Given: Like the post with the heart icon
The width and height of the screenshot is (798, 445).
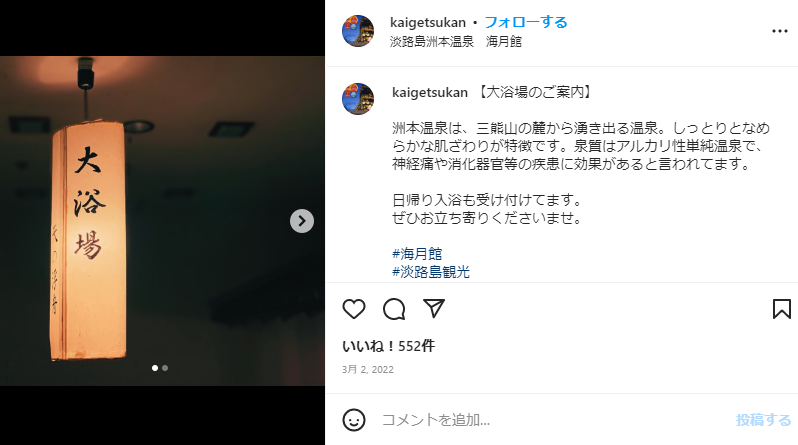Looking at the screenshot, I should 354,309.
